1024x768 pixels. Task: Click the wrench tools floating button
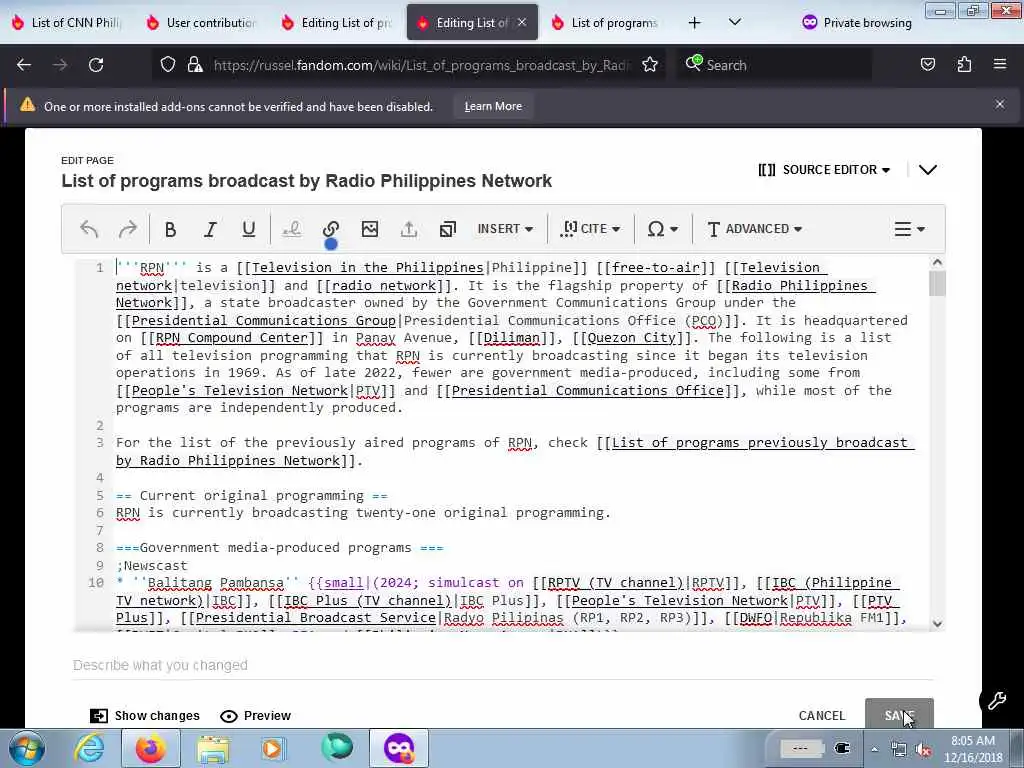coord(997,701)
